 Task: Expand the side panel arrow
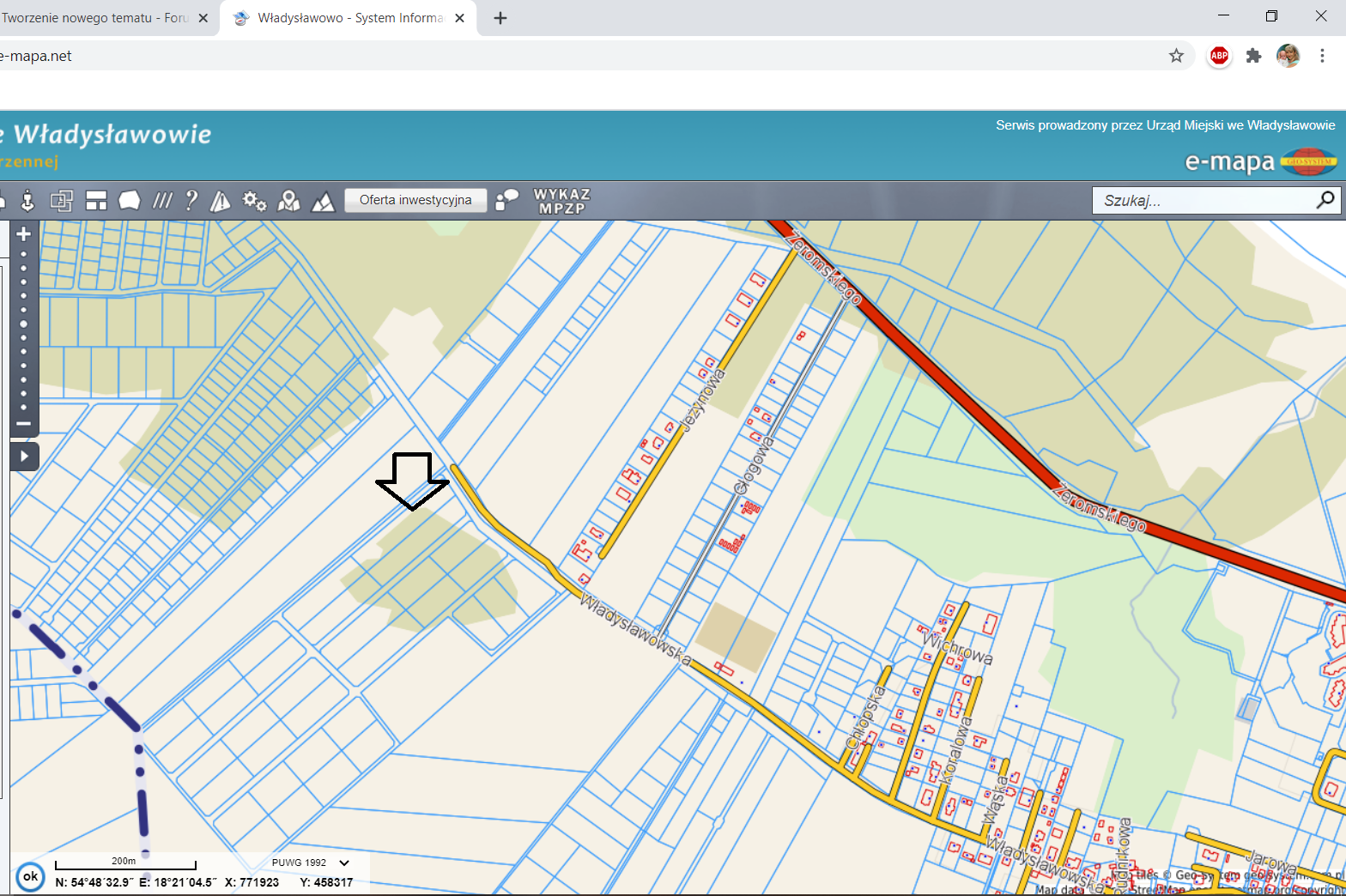point(24,456)
